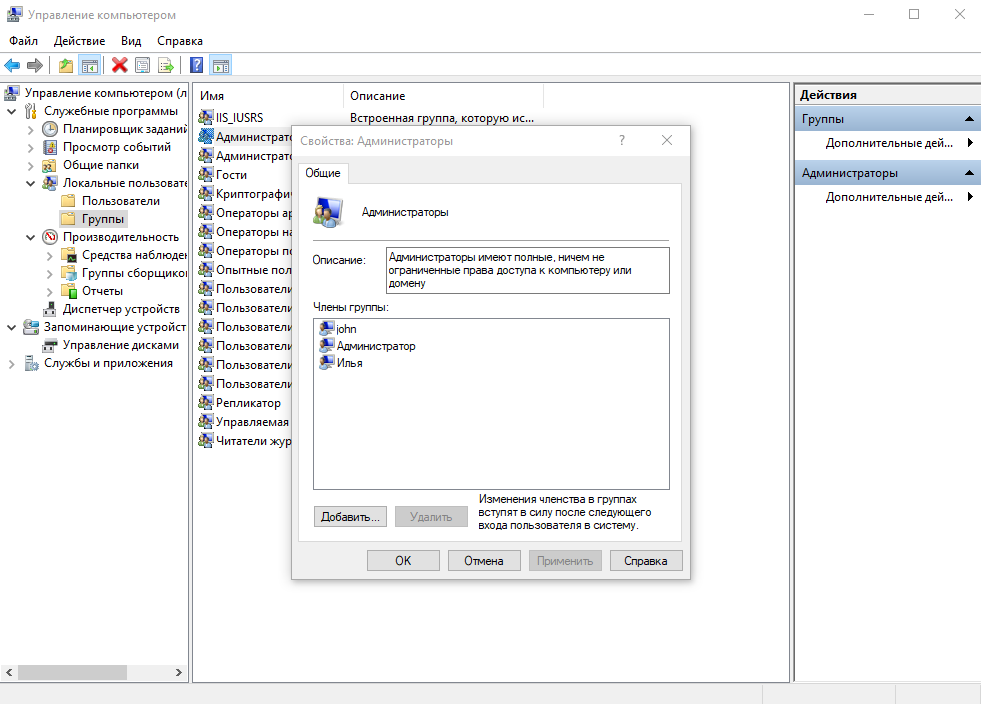Viewport: 981px width, 704px height.
Task: Select Опытные пол group row
Action: coord(245,270)
